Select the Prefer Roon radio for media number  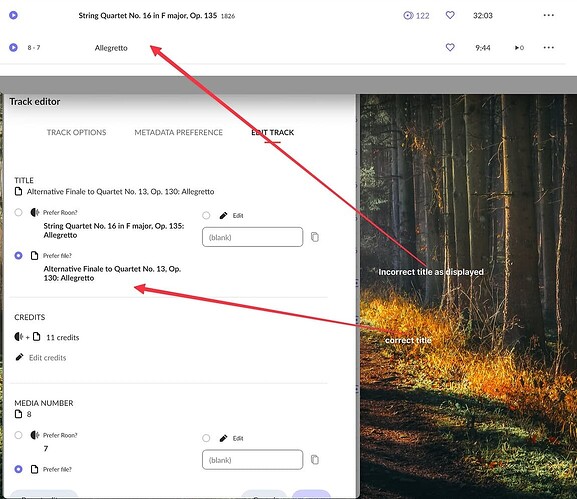pyautogui.click(x=18, y=435)
